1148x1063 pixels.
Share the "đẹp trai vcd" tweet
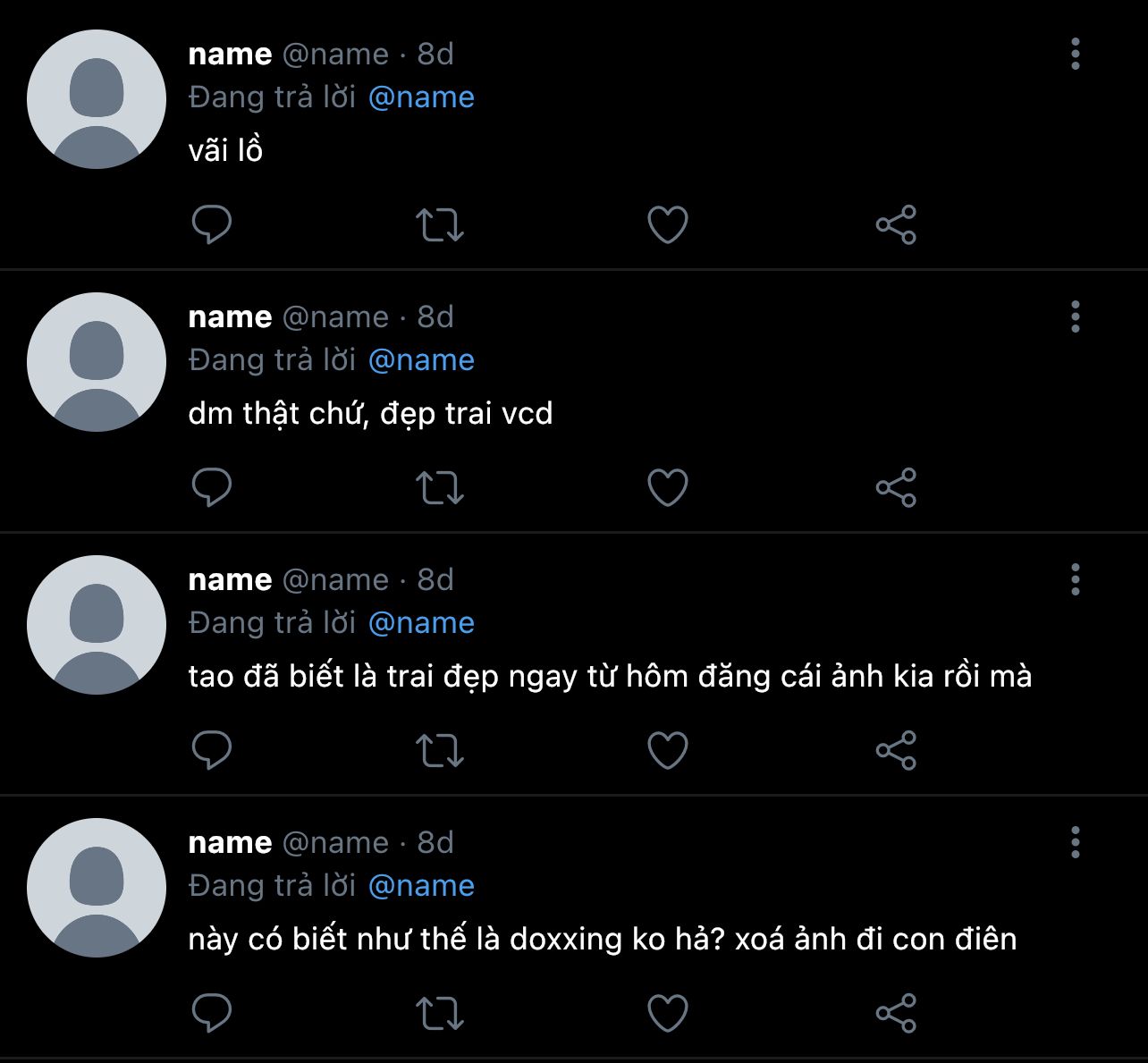[896, 487]
